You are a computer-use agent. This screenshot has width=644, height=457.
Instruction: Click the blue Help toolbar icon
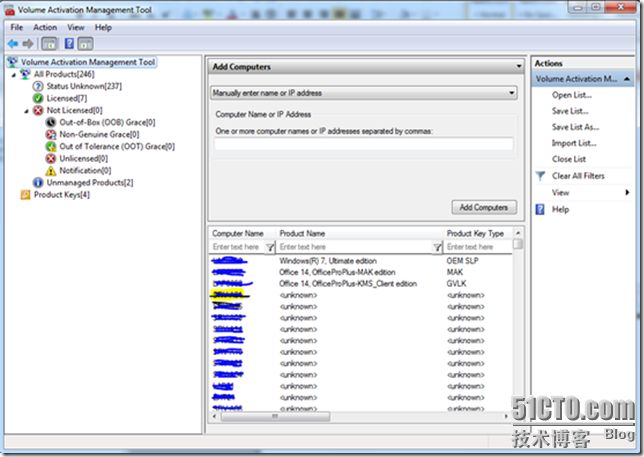click(x=69, y=44)
